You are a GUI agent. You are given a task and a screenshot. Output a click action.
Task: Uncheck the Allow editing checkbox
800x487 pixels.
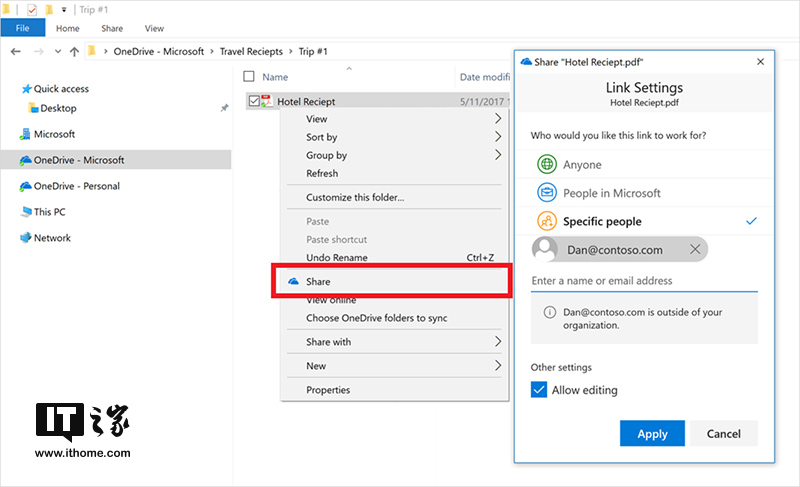click(x=539, y=390)
